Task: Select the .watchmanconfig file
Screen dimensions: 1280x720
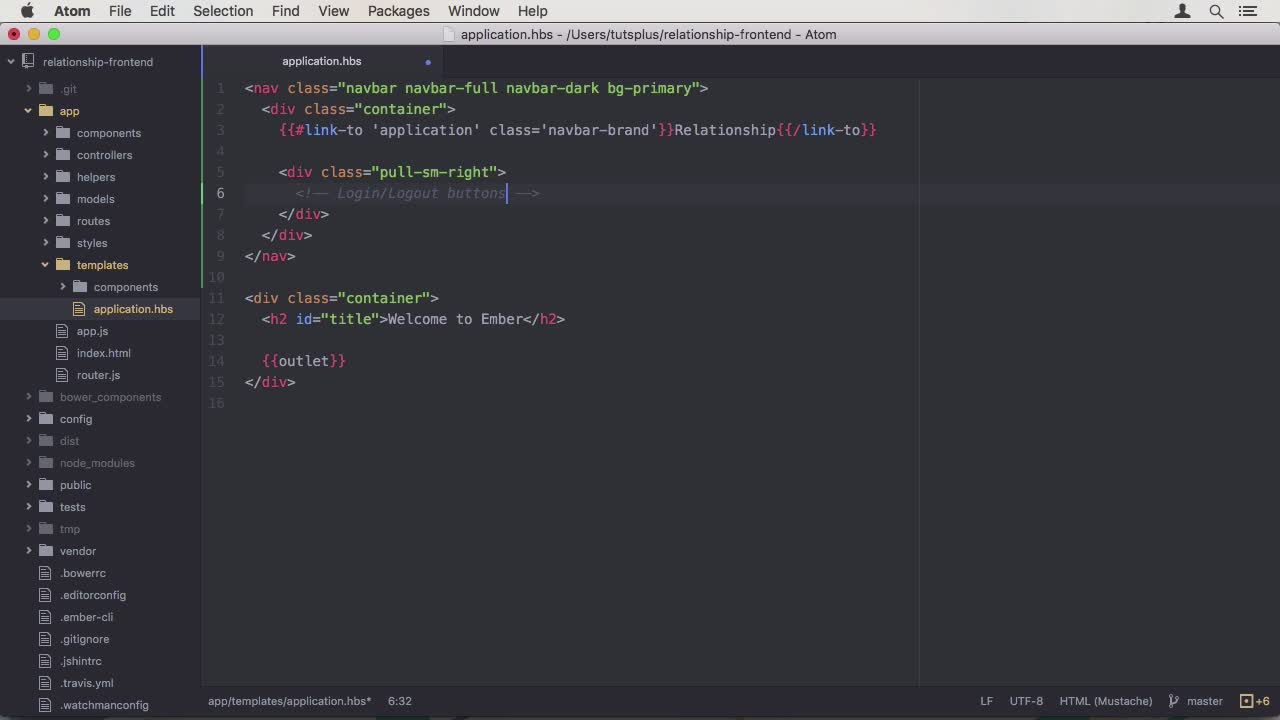Action: click(x=104, y=705)
